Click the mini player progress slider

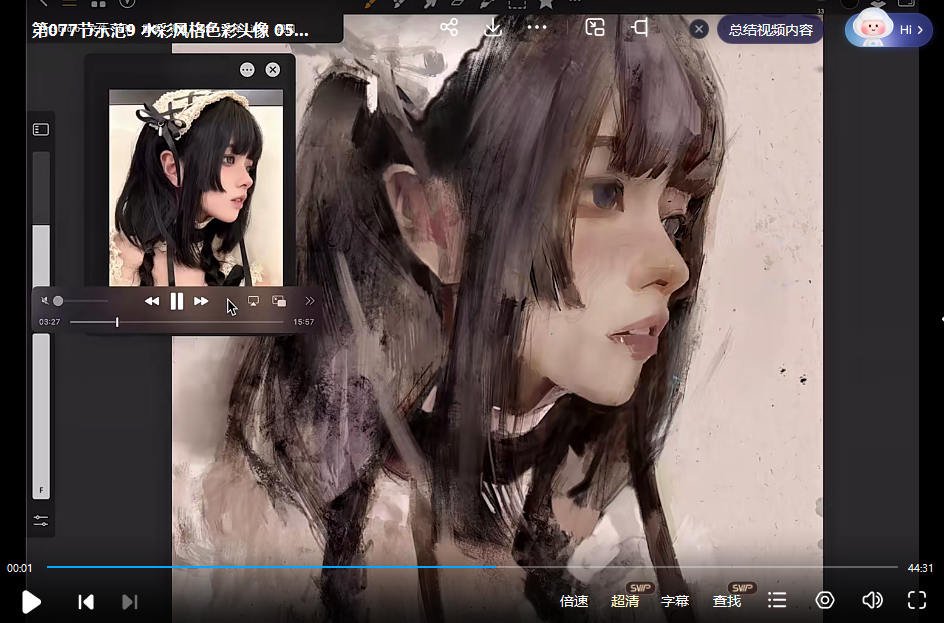click(x=117, y=322)
